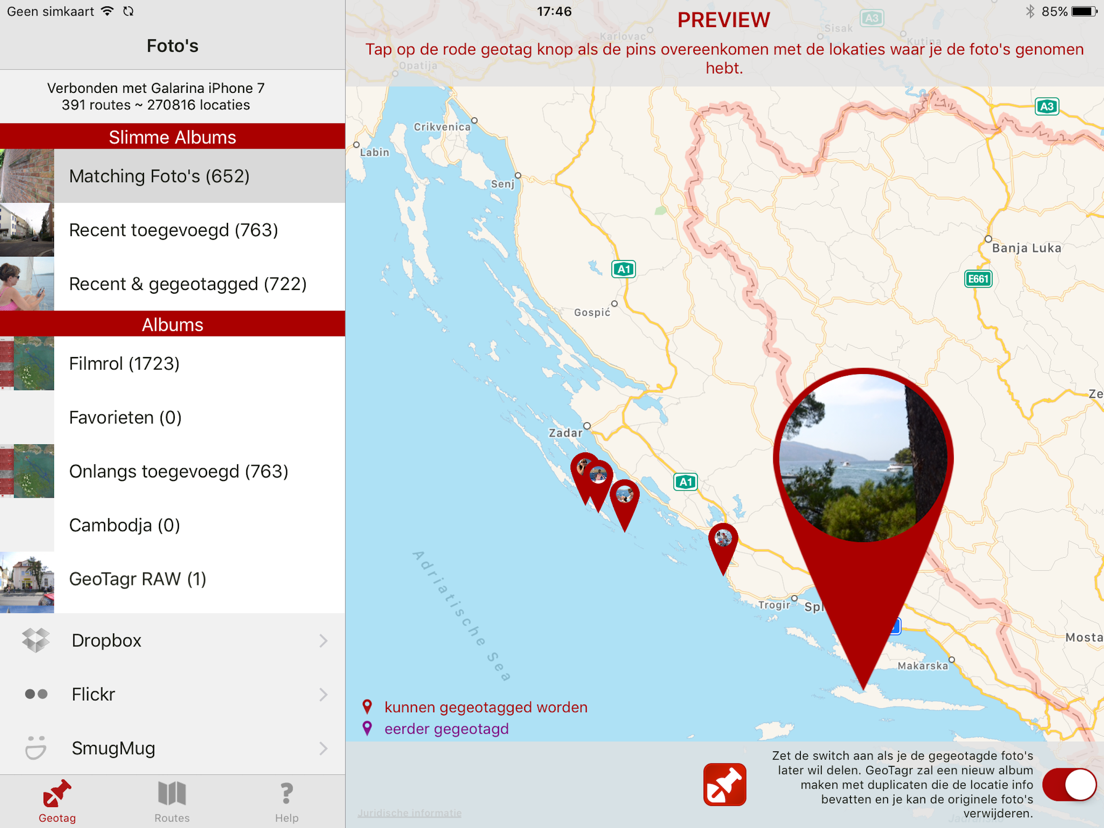Switch to the Routes tab
Image resolution: width=1104 pixels, height=828 pixels.
point(172,801)
